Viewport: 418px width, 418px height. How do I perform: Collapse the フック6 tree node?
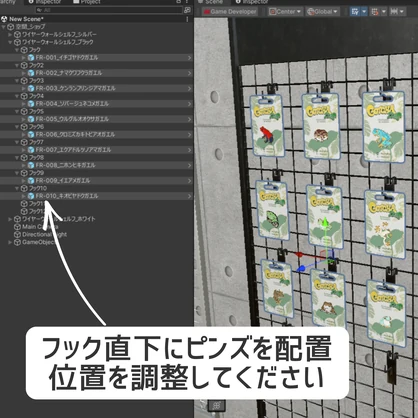point(17,127)
